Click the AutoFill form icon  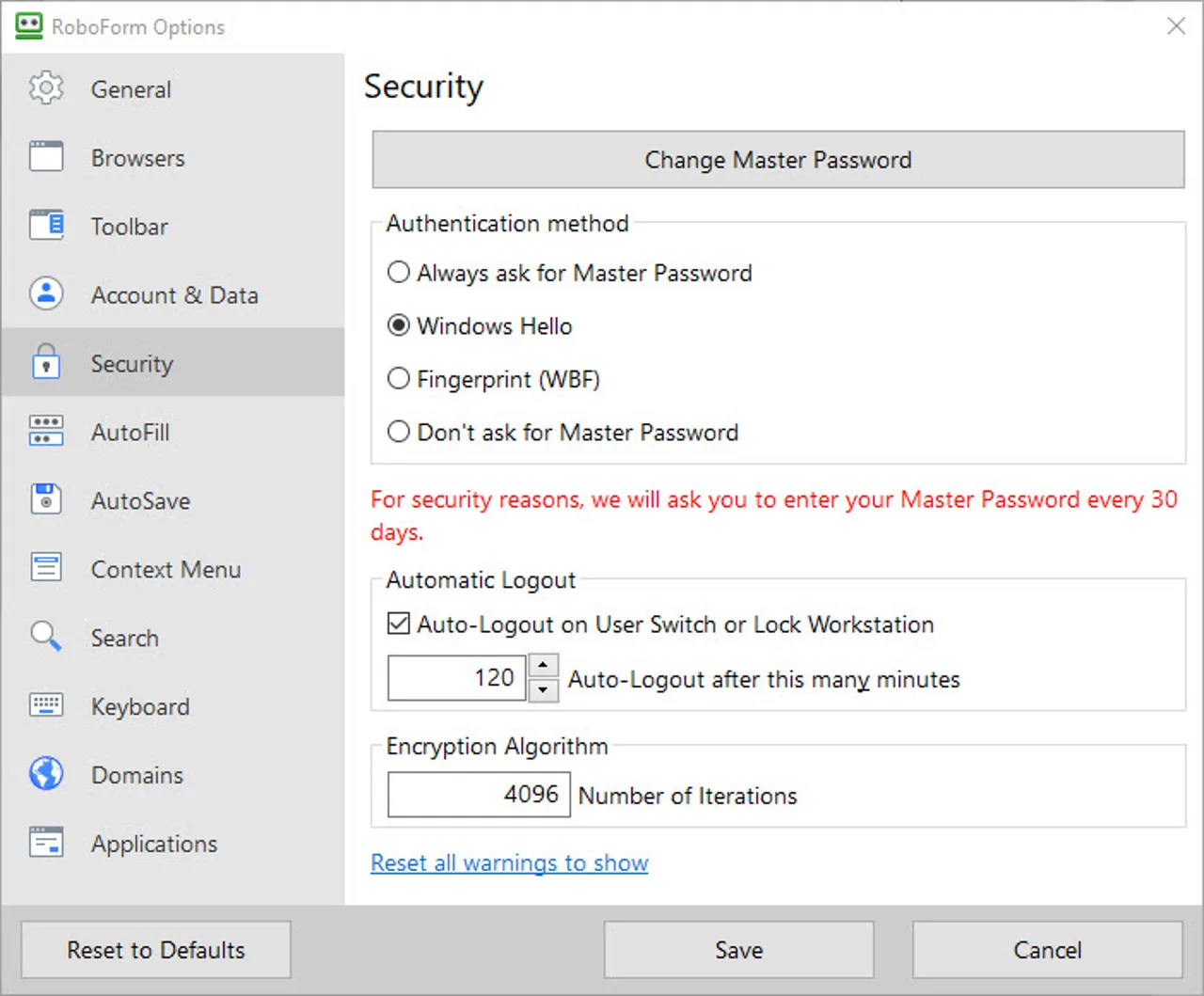(x=46, y=431)
